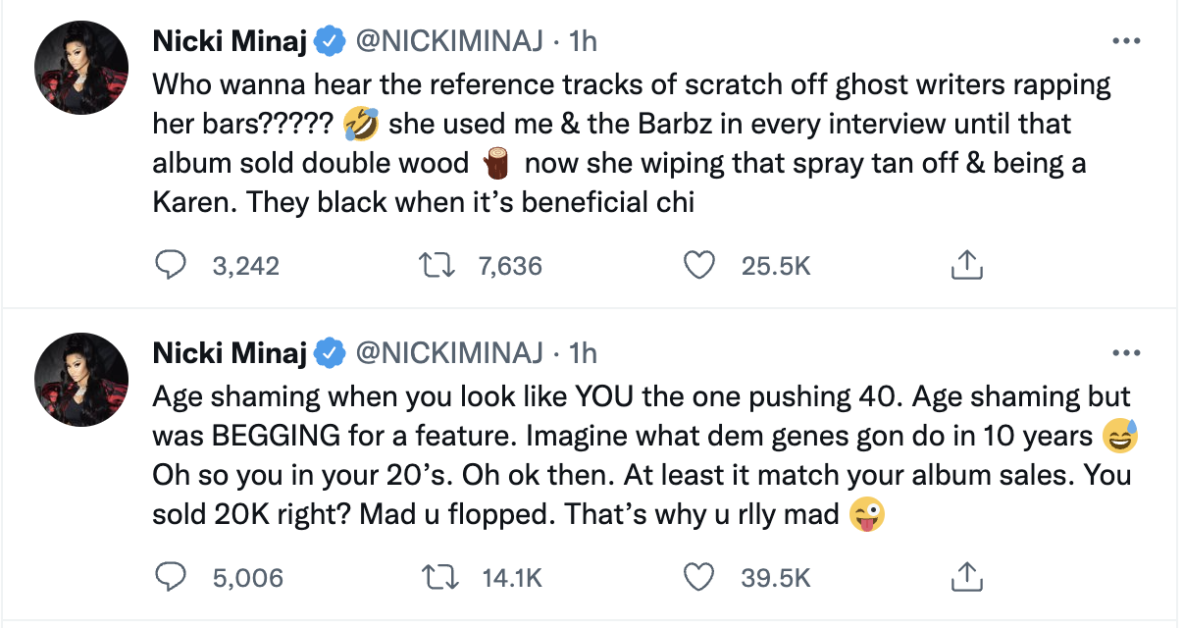Like the tweet with 39.5K likes

tap(699, 577)
